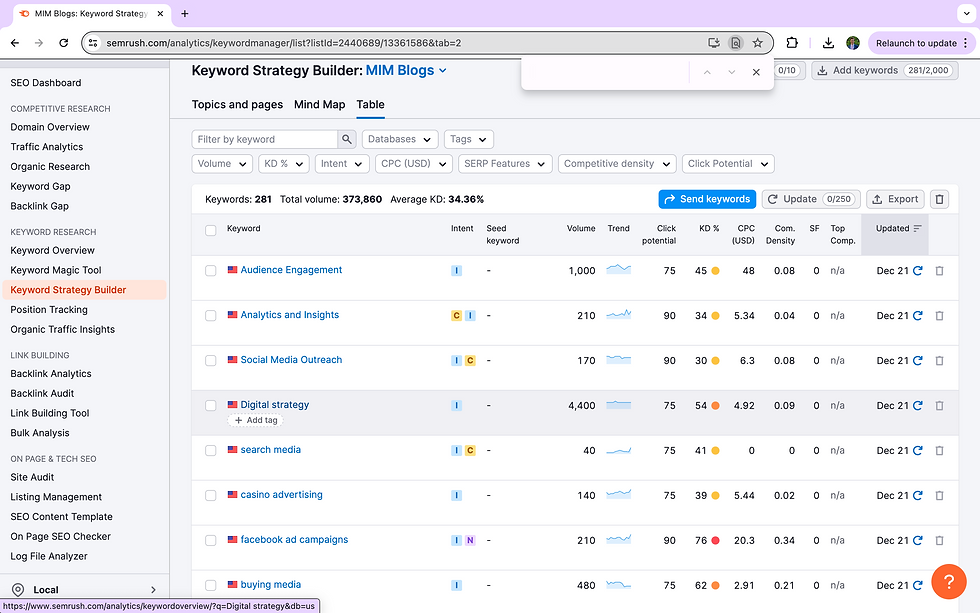
Task: Reload the browser page
Action: click(x=63, y=43)
